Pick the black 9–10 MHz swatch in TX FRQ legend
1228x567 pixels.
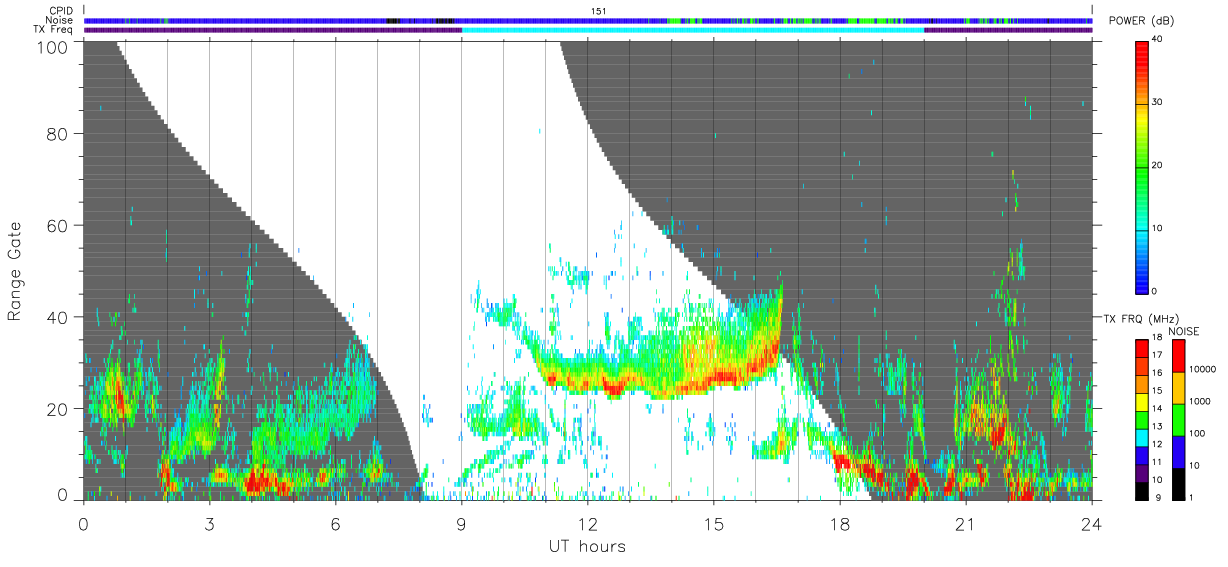[1141, 491]
